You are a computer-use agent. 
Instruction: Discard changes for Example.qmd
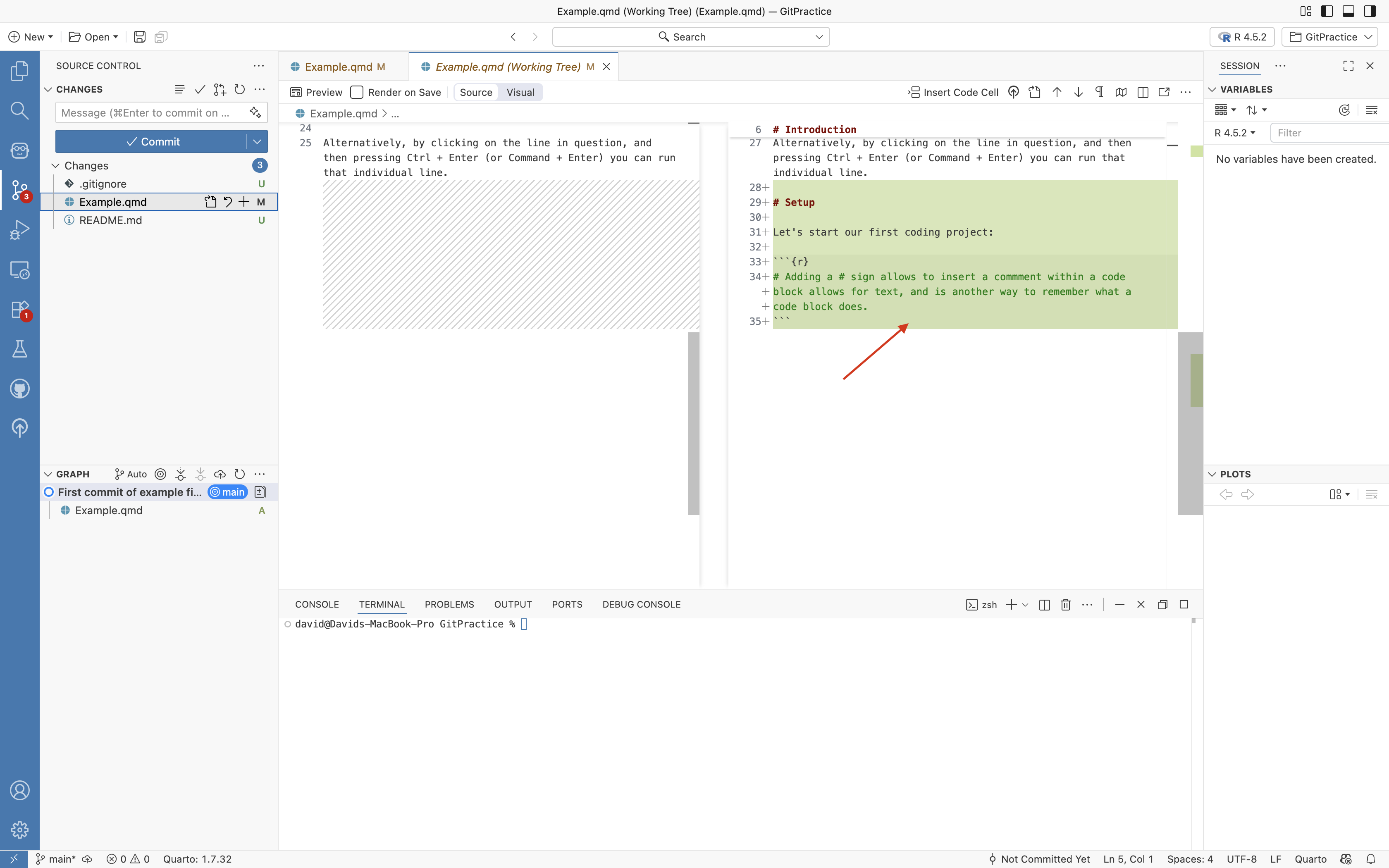(x=228, y=202)
